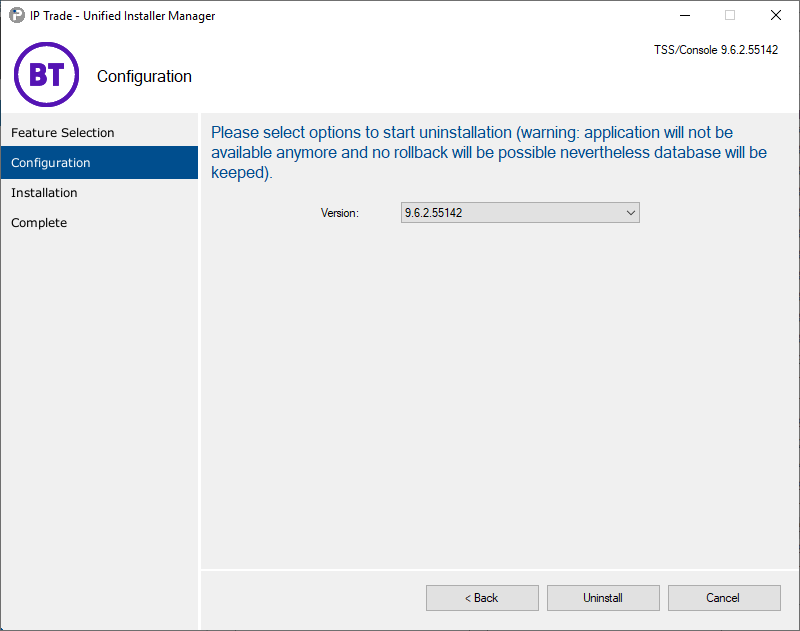Click the TSS/Console 9.6.2.55142 version text
800x631 pixels.
point(716,50)
